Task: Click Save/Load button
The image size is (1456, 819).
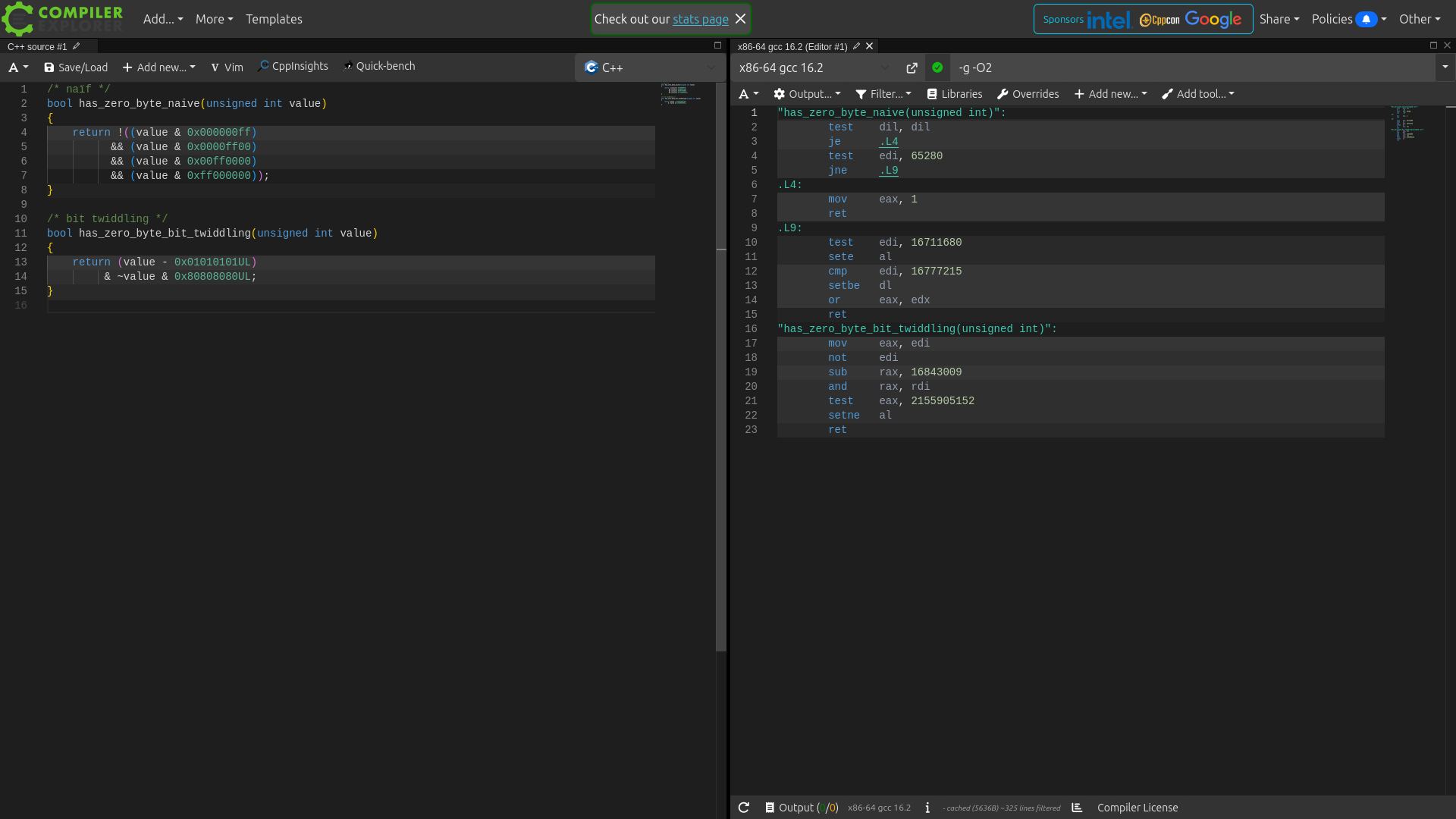Action: [x=76, y=67]
